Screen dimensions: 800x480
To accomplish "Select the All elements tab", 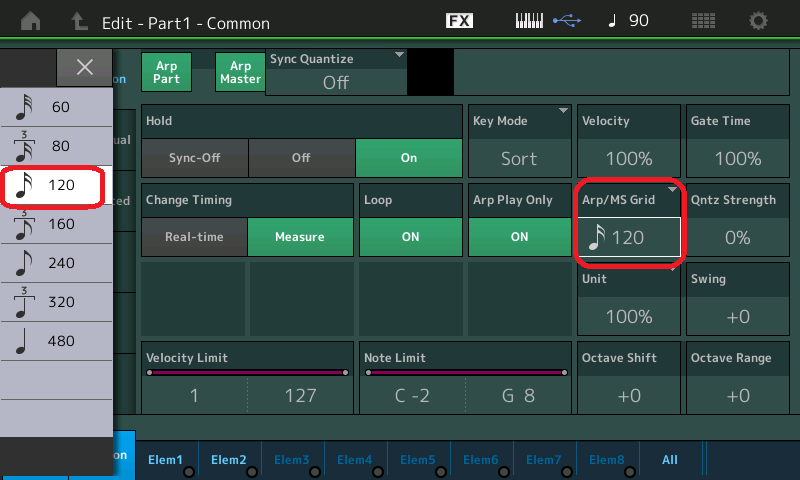I will pyautogui.click(x=670, y=460).
